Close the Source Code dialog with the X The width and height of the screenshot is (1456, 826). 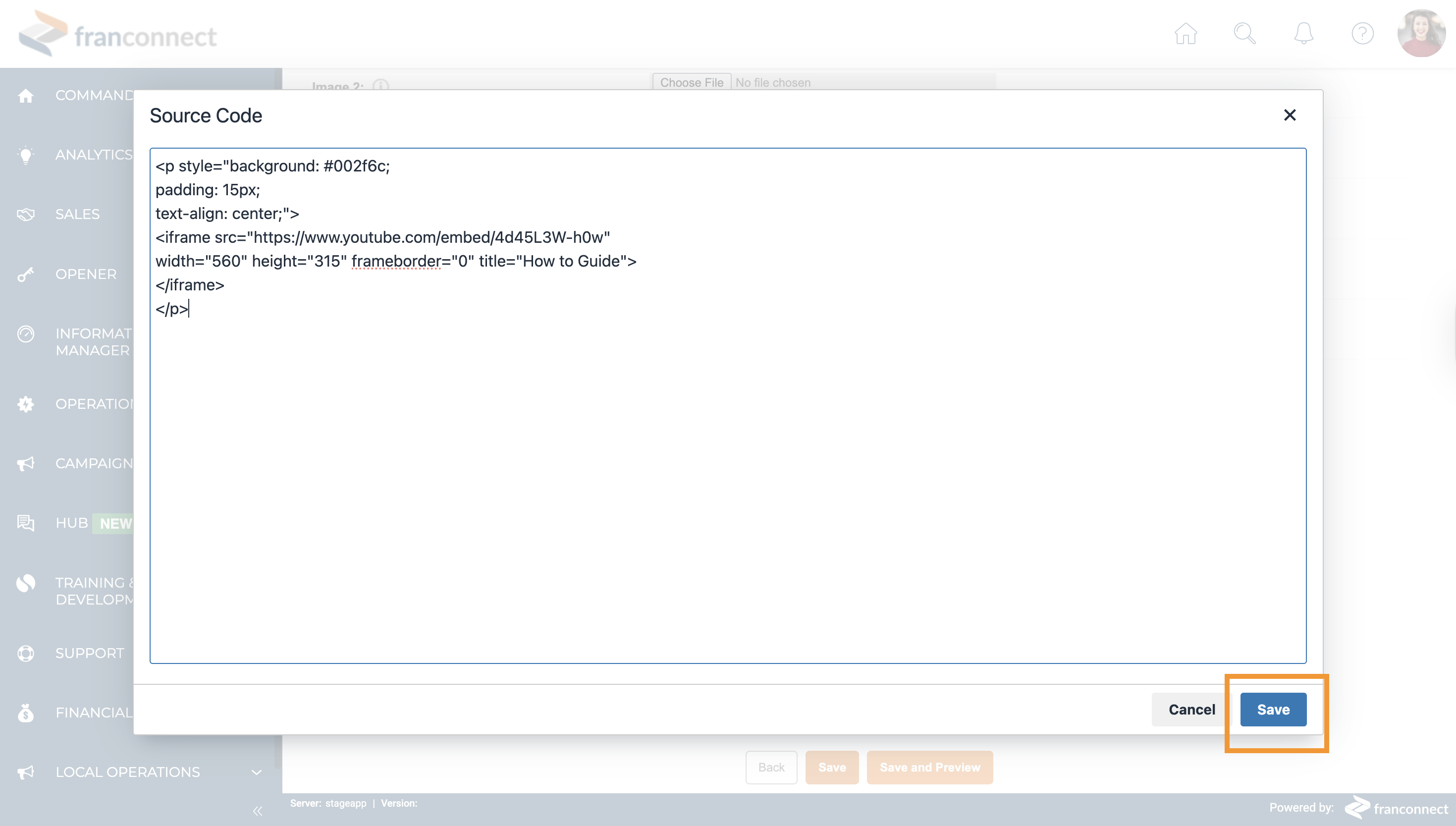tap(1289, 115)
